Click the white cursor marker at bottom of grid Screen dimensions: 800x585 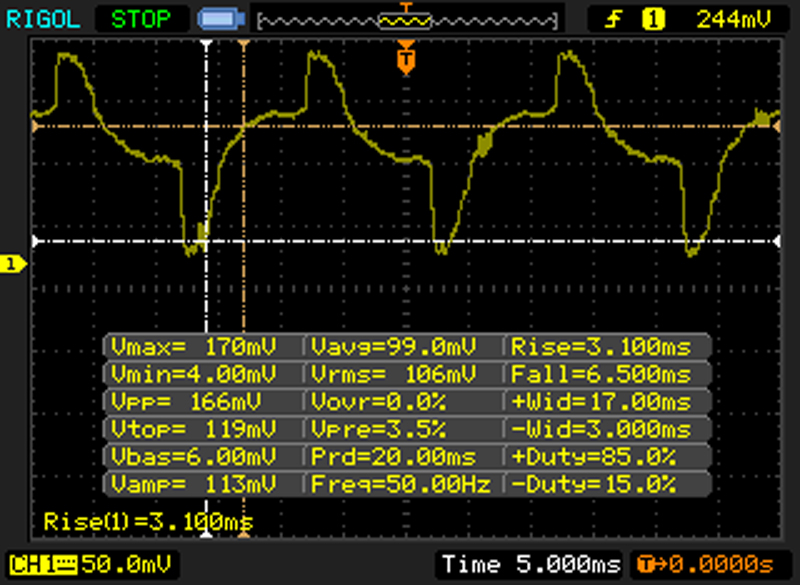(206, 533)
